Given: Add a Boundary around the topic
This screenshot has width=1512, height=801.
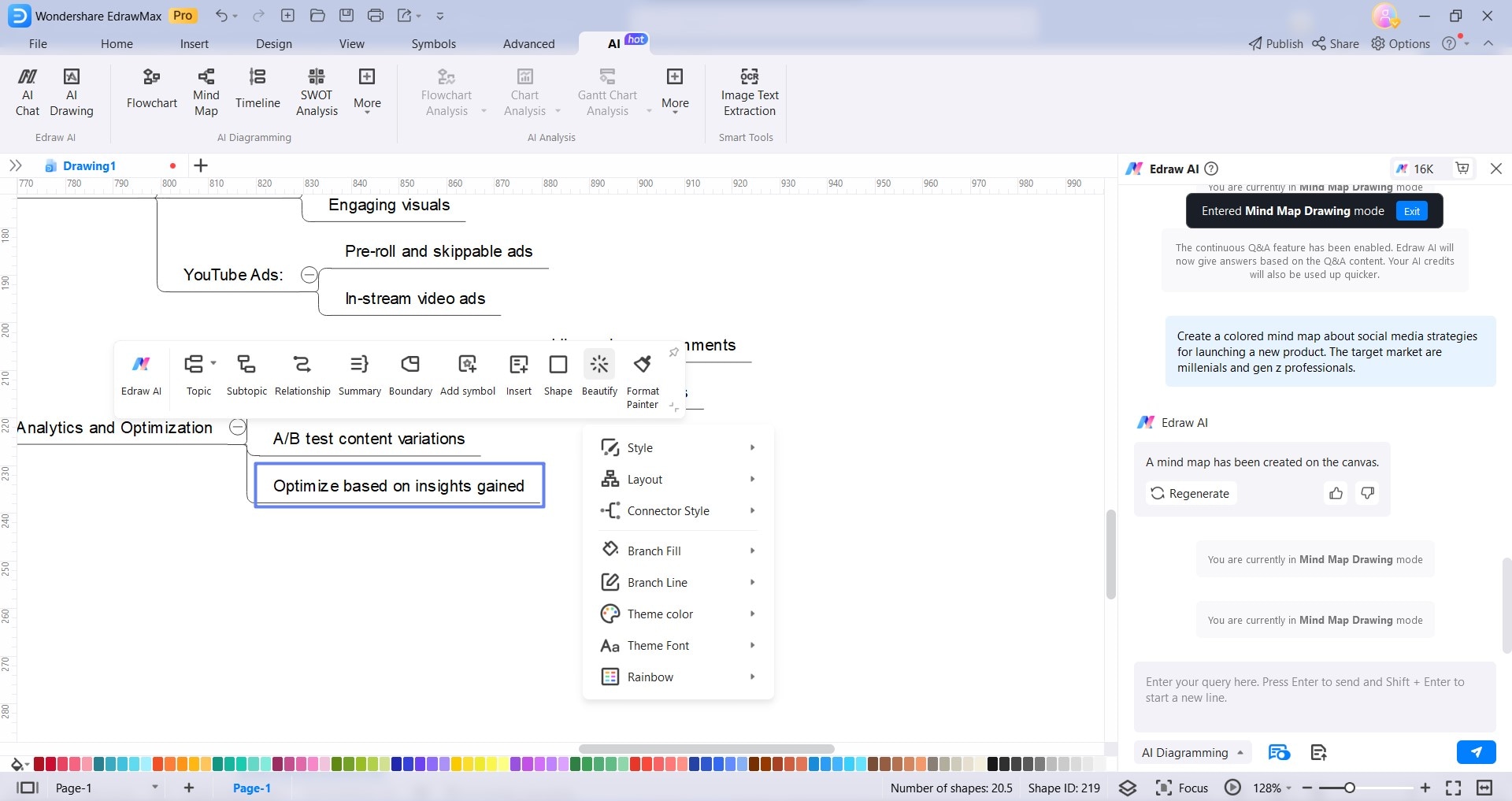Looking at the screenshot, I should tap(410, 375).
